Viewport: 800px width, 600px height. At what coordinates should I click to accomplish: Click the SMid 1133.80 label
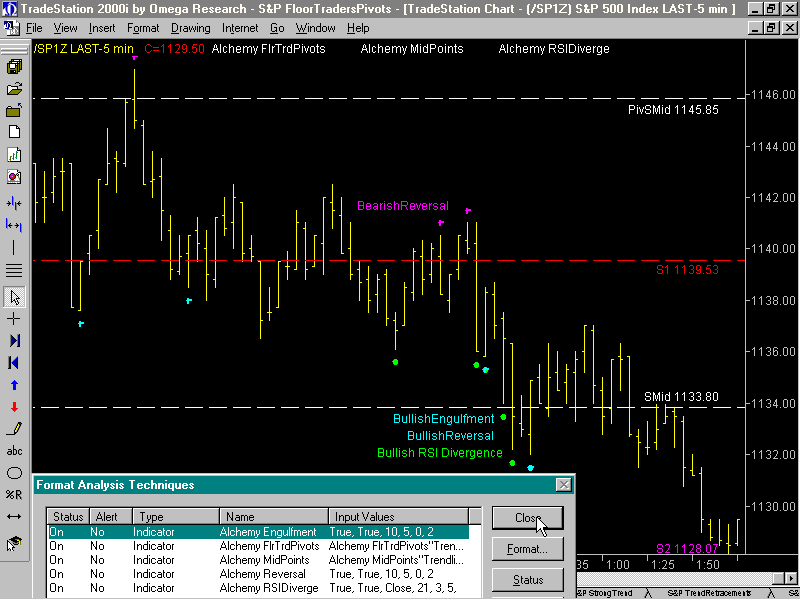click(x=681, y=396)
